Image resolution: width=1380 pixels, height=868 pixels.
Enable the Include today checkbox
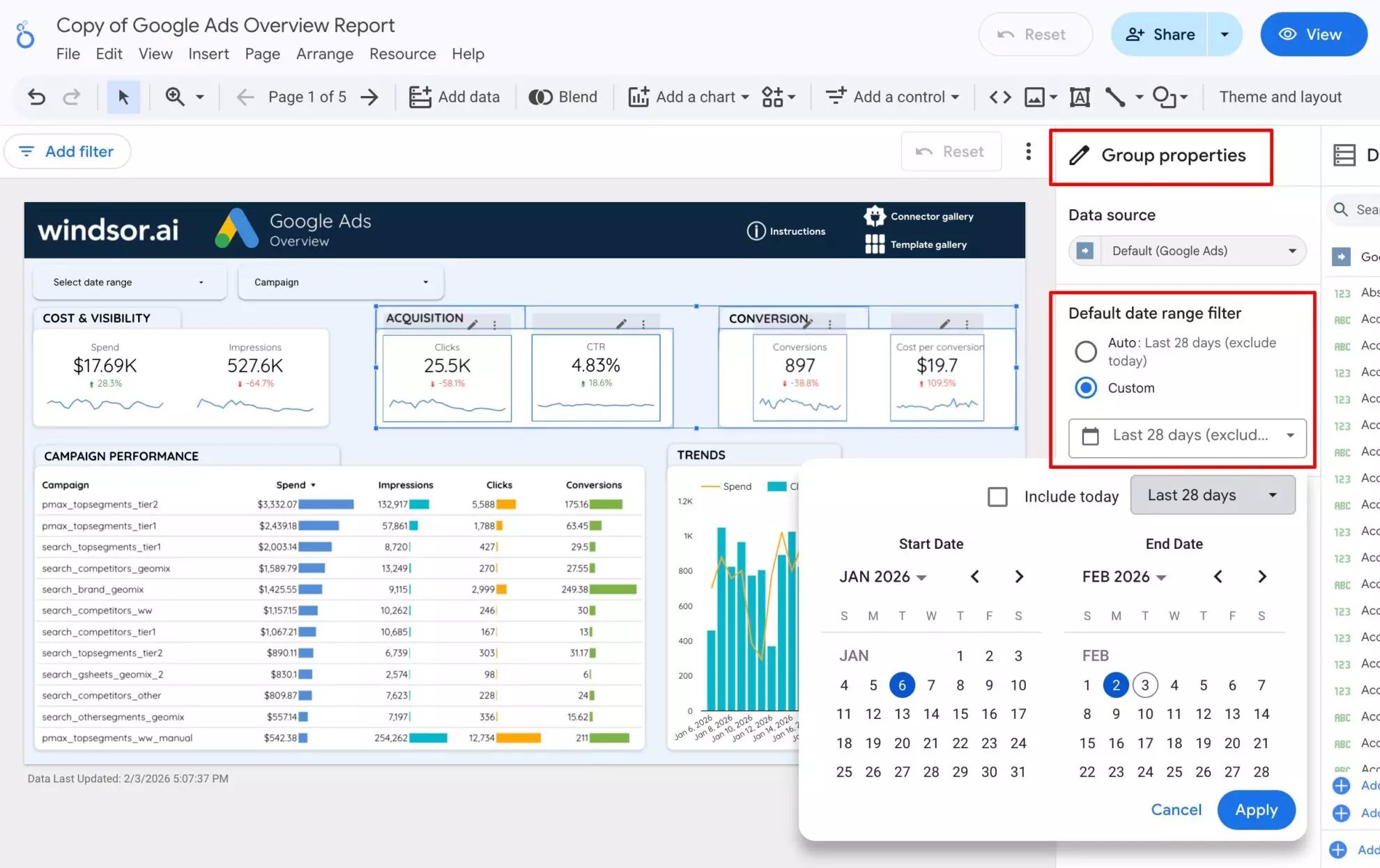[x=997, y=497]
